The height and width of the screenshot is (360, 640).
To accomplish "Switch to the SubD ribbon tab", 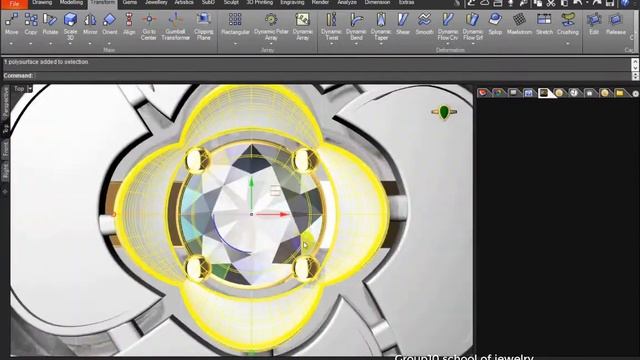I will tap(208, 3).
